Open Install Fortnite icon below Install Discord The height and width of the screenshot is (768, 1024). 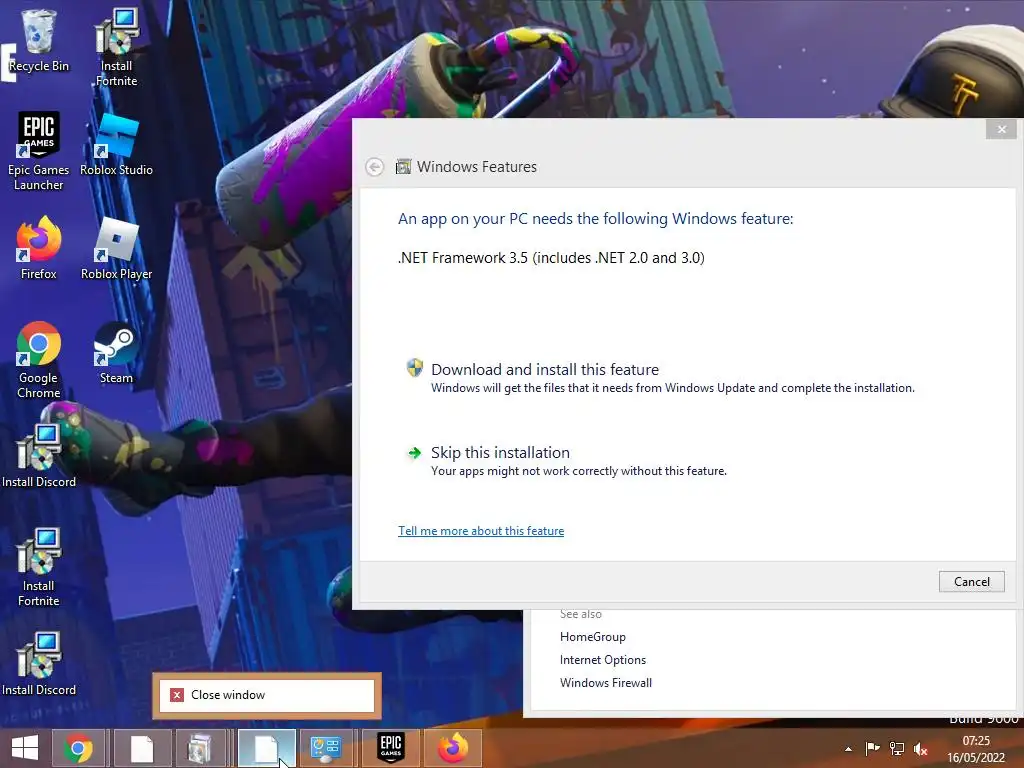click(39, 567)
